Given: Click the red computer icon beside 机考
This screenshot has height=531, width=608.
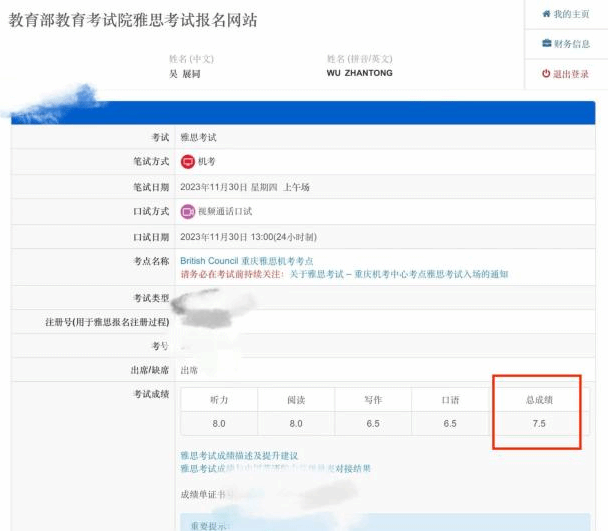Looking at the screenshot, I should tap(187, 161).
